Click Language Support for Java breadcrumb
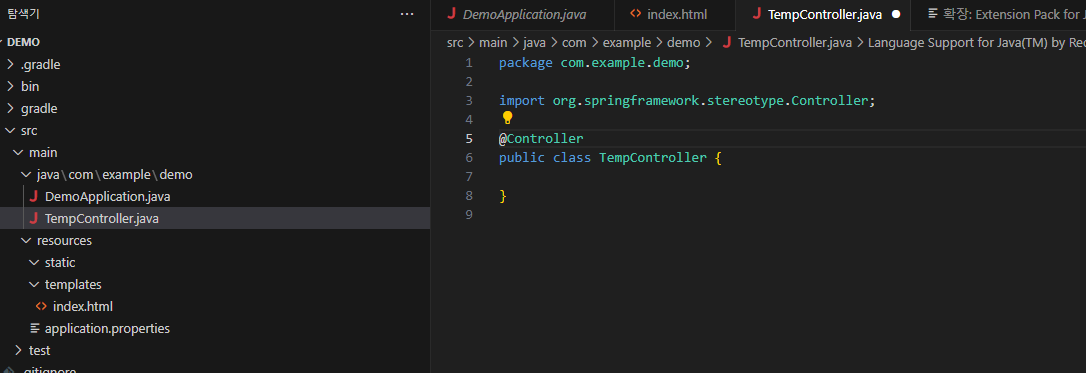 pos(977,43)
